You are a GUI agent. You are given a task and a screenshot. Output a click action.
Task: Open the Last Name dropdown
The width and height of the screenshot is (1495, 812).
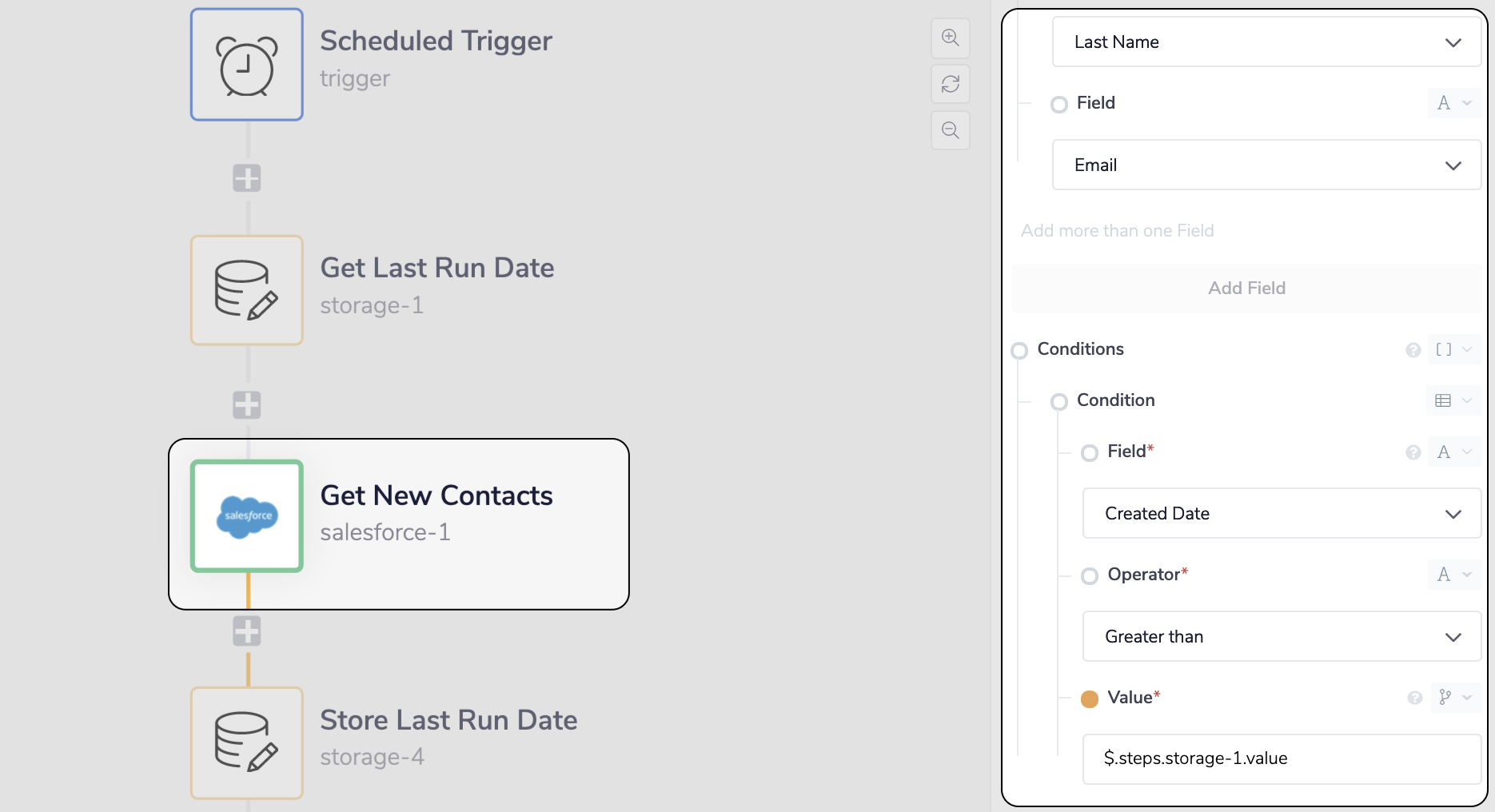point(1266,42)
